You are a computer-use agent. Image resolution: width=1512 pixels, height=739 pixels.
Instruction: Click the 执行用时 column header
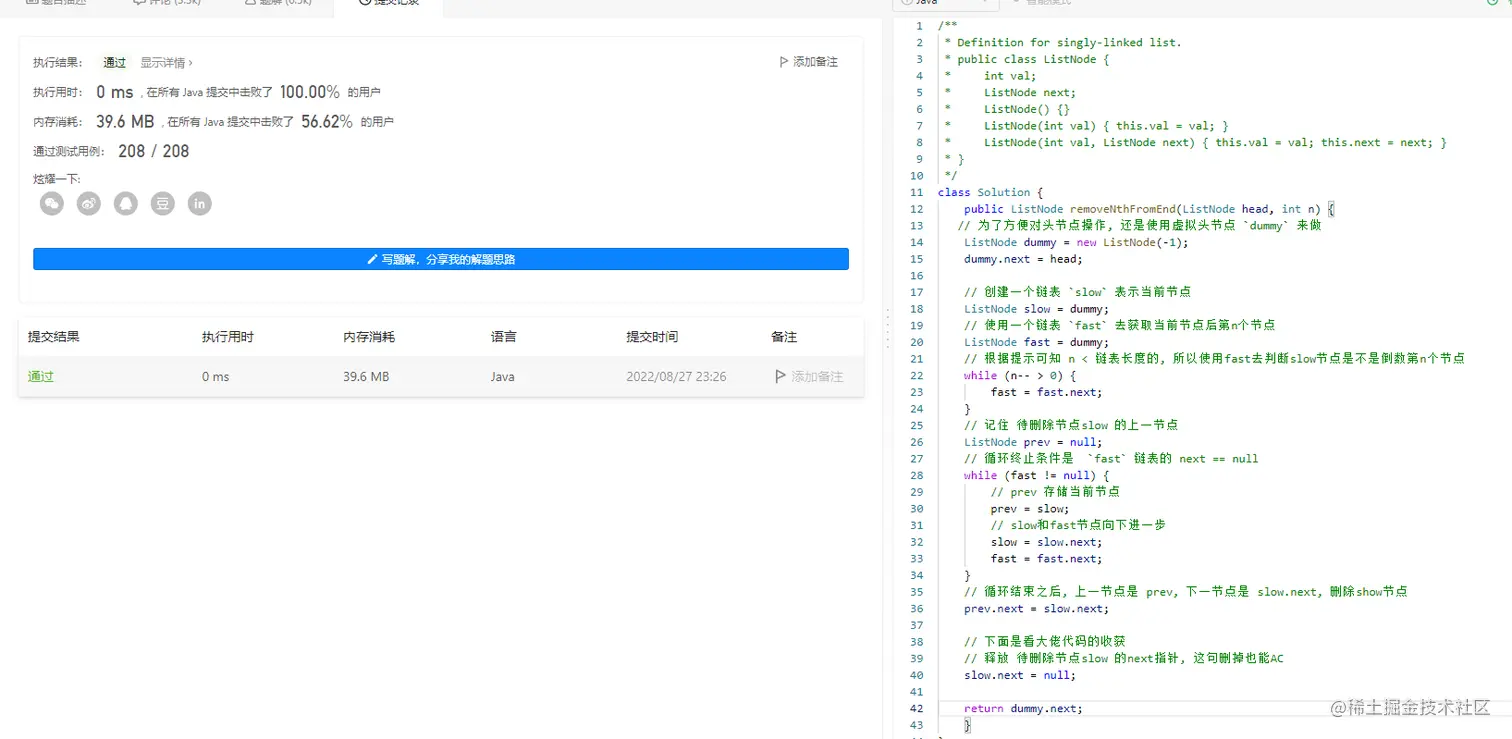click(228, 337)
